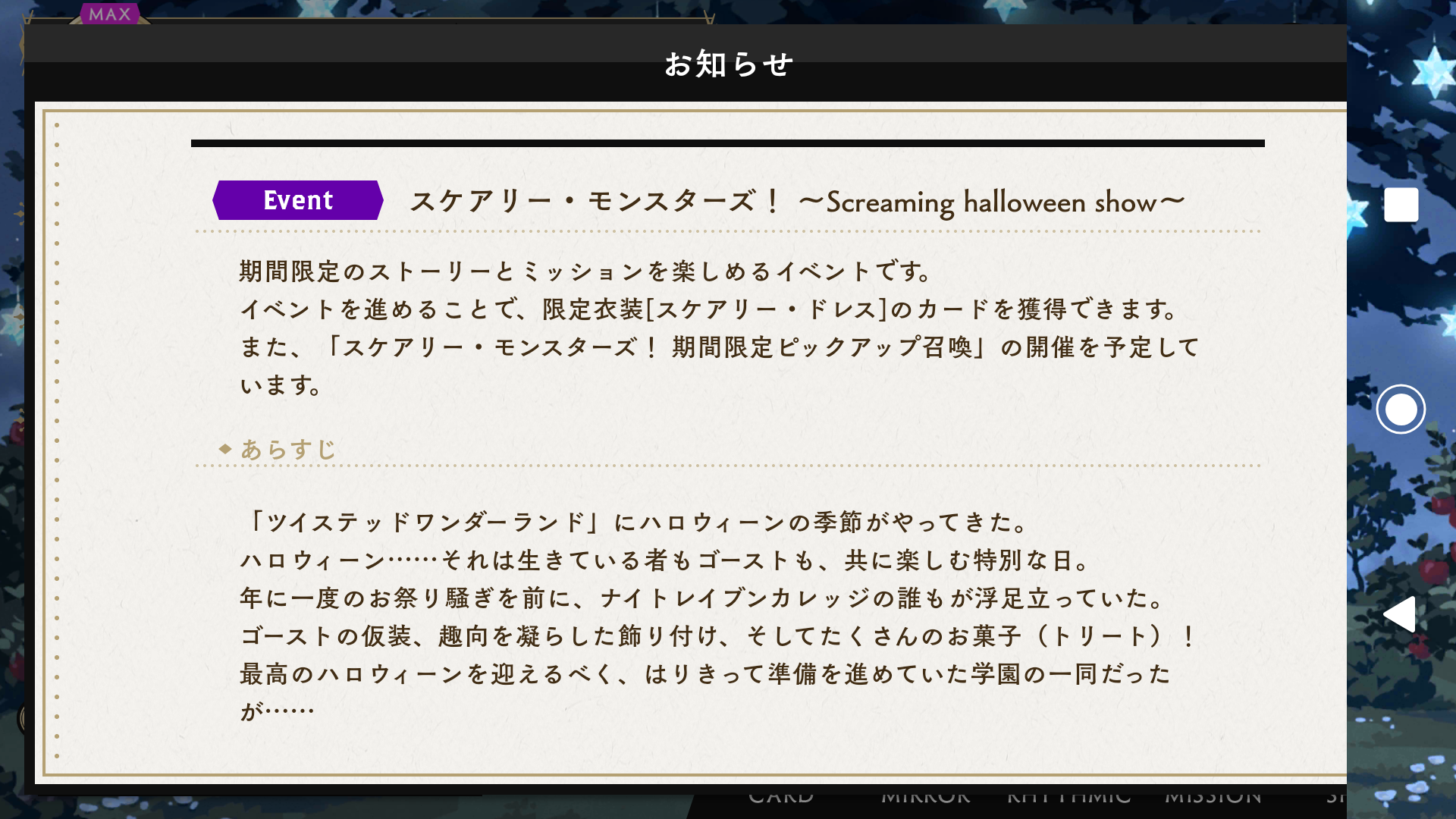Image resolution: width=1456 pixels, height=819 pixels.
Task: Open the CARD tab in bottom bar
Action: click(x=781, y=796)
